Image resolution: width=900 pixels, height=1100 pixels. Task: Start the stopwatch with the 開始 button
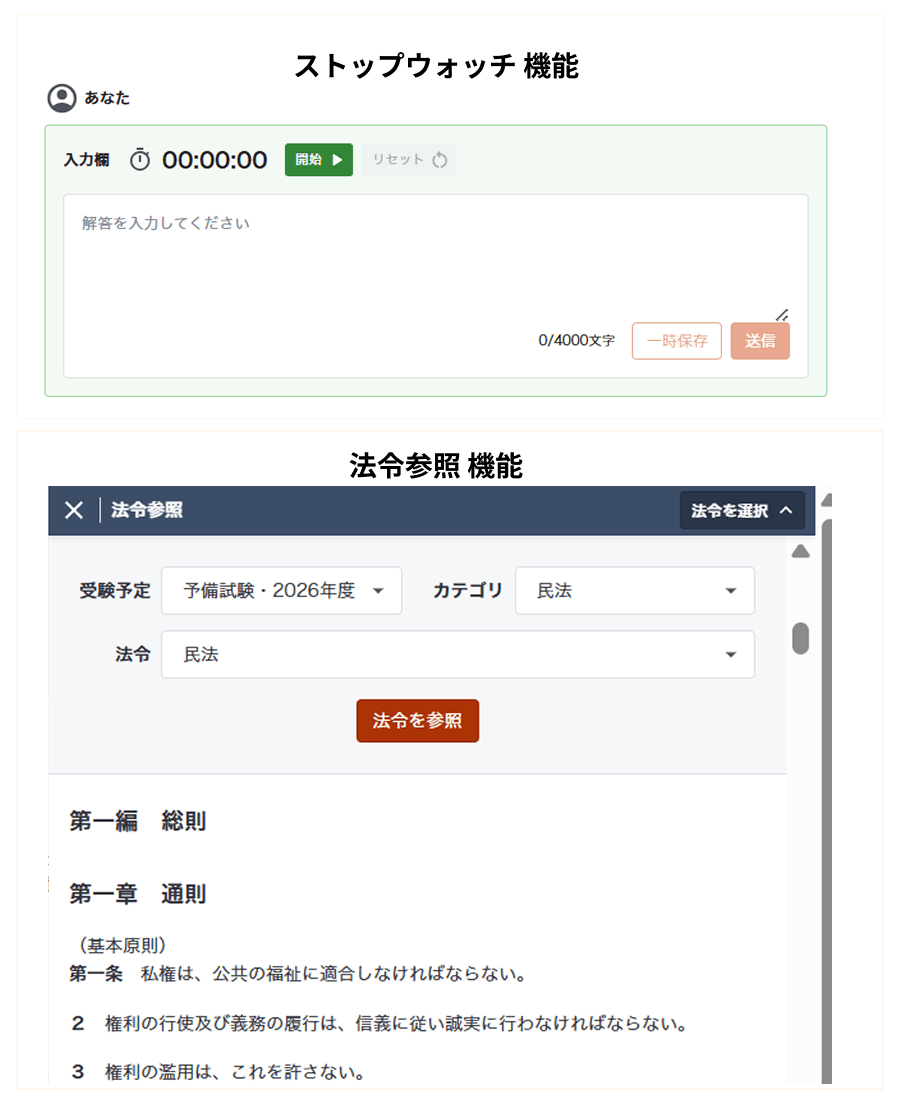318,160
